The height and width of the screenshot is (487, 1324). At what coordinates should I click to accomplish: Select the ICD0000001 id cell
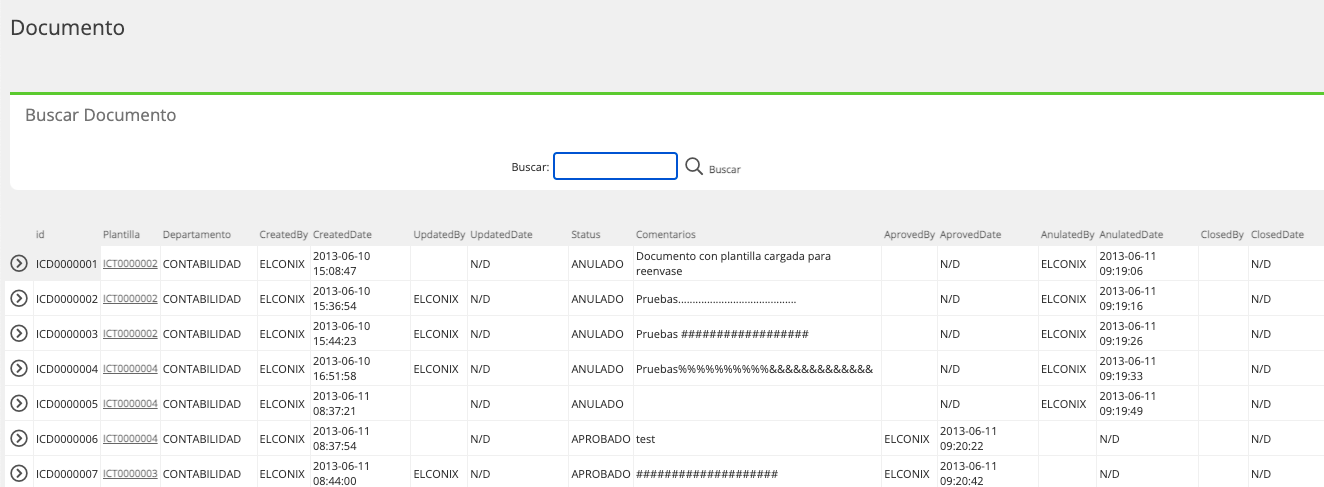click(67, 264)
